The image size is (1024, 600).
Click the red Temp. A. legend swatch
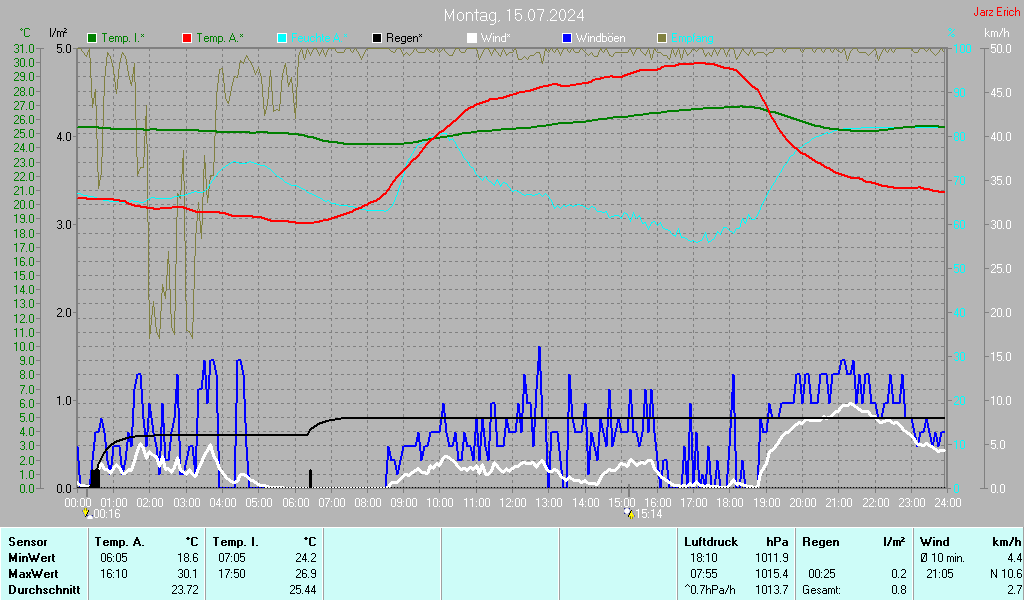(187, 39)
